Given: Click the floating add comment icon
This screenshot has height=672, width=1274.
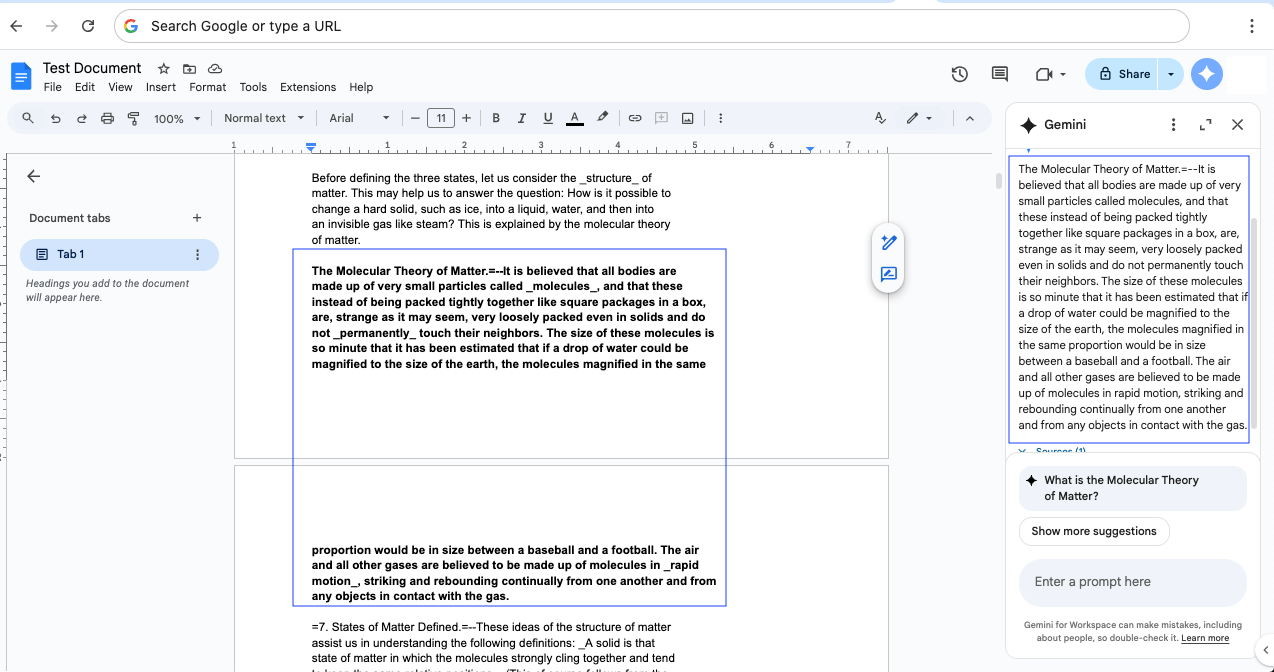Looking at the screenshot, I should click(888, 274).
